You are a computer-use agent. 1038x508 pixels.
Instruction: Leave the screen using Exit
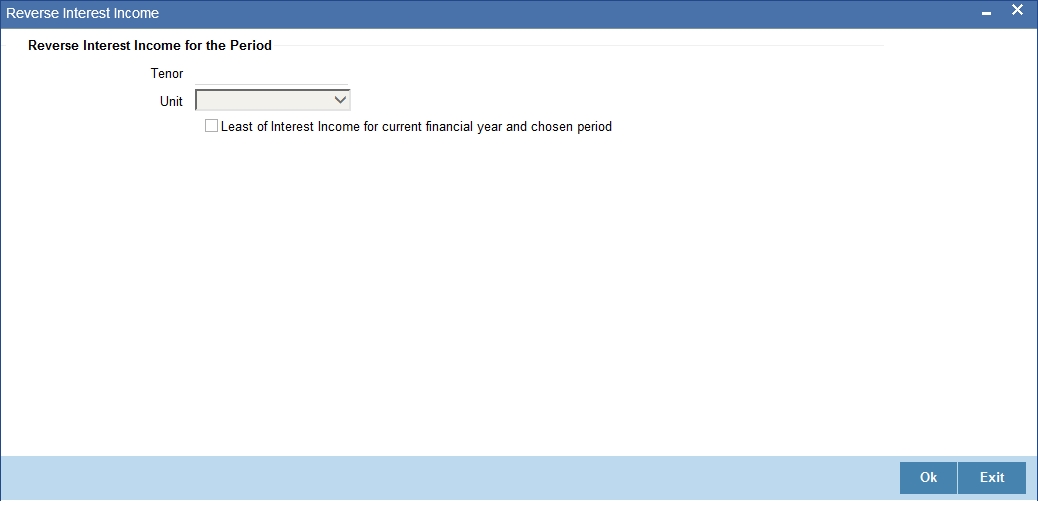pyautogui.click(x=992, y=478)
